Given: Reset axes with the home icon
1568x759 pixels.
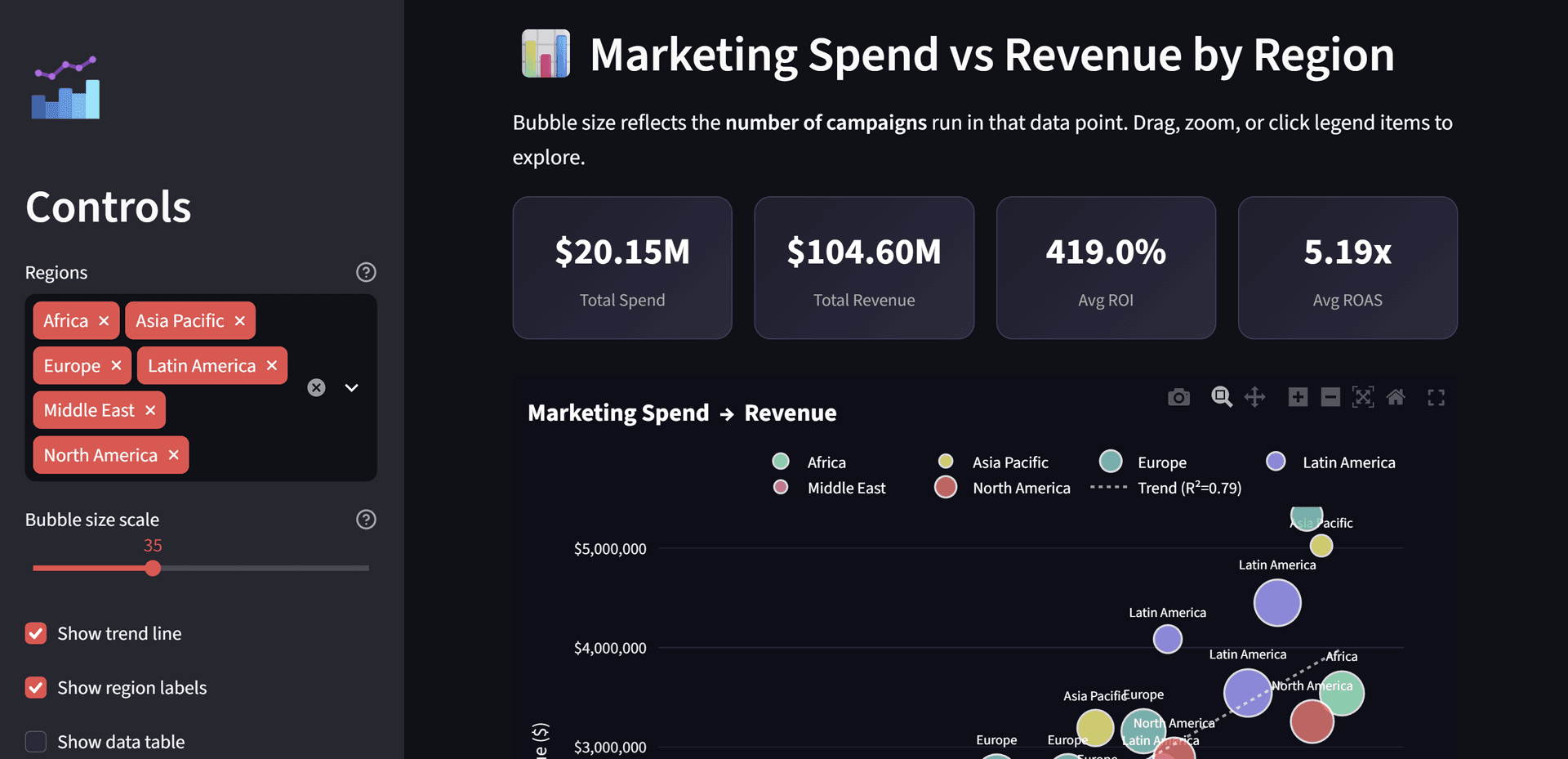Looking at the screenshot, I should pos(1396,397).
